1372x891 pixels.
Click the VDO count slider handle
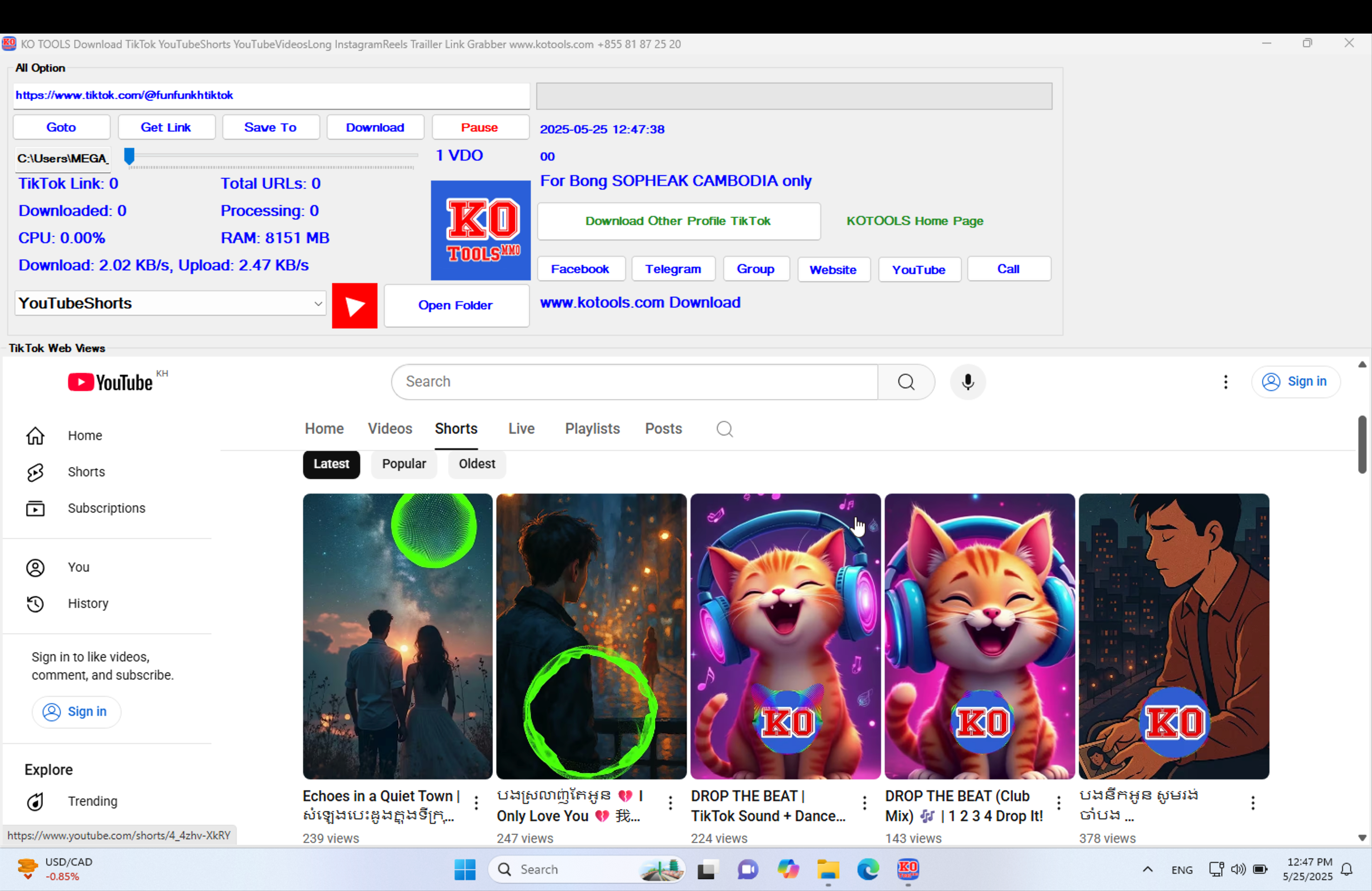tap(130, 156)
